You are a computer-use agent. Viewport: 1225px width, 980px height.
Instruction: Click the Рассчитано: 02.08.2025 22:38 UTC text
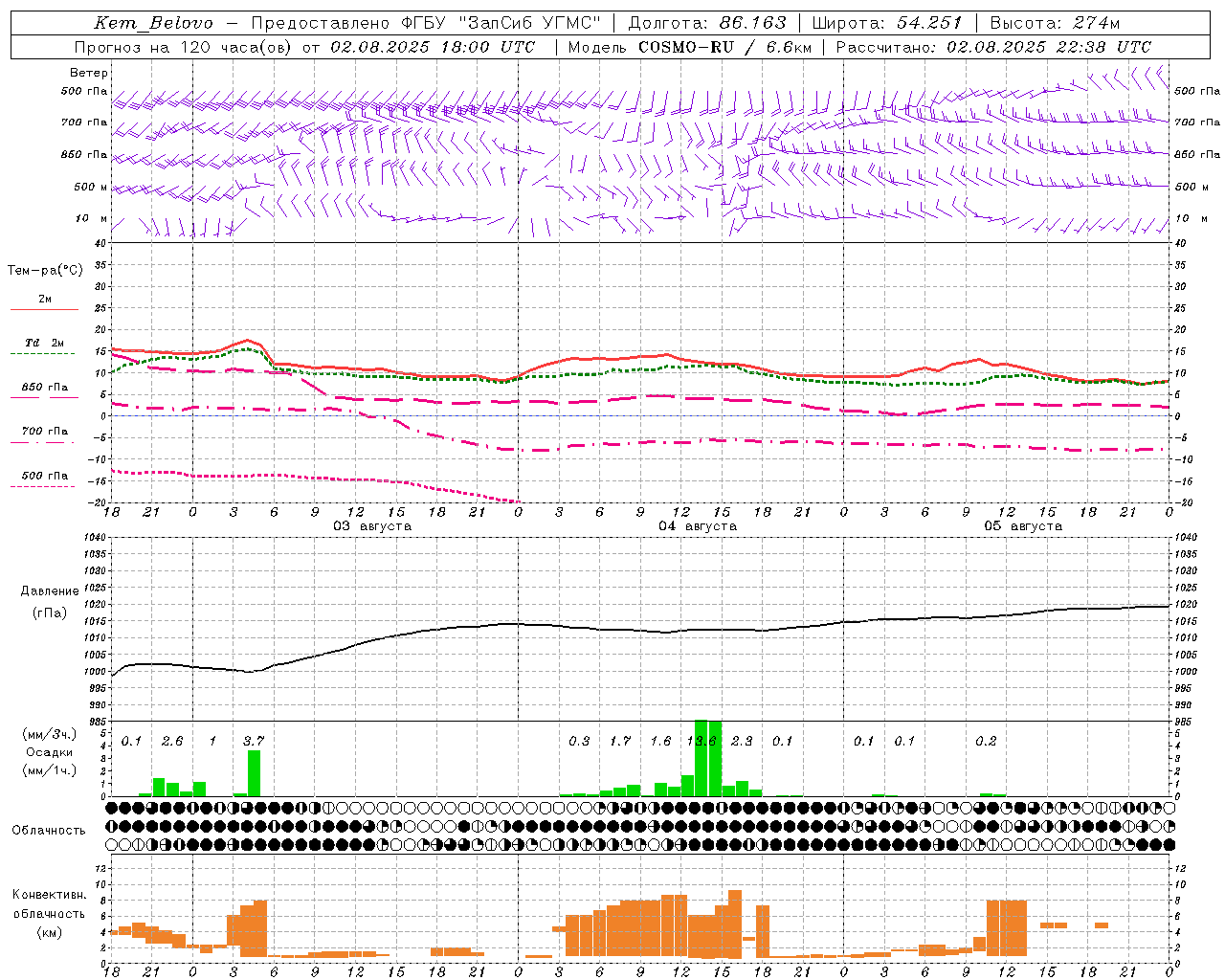tap(993, 47)
